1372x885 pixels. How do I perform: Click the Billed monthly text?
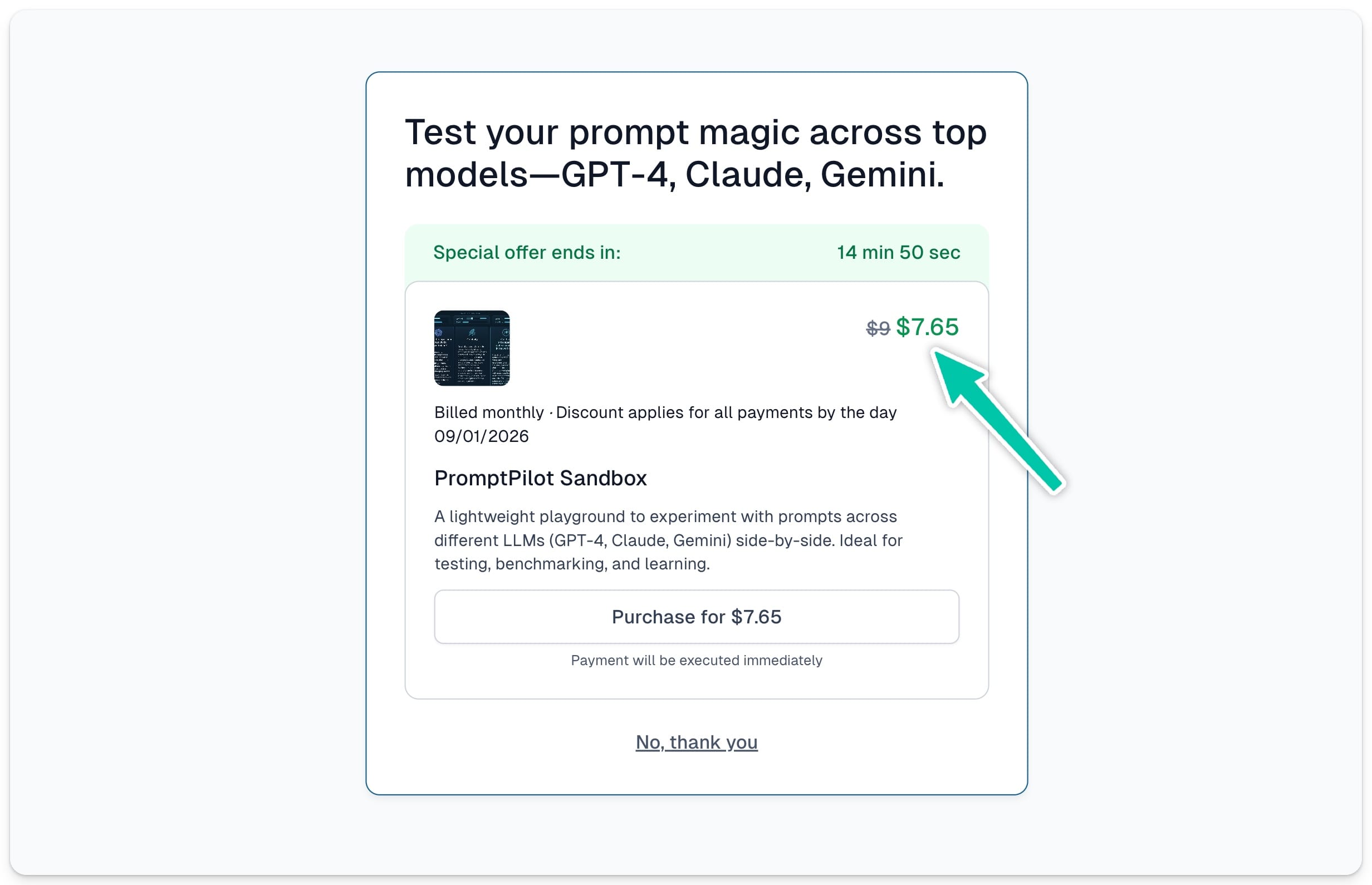click(x=488, y=412)
